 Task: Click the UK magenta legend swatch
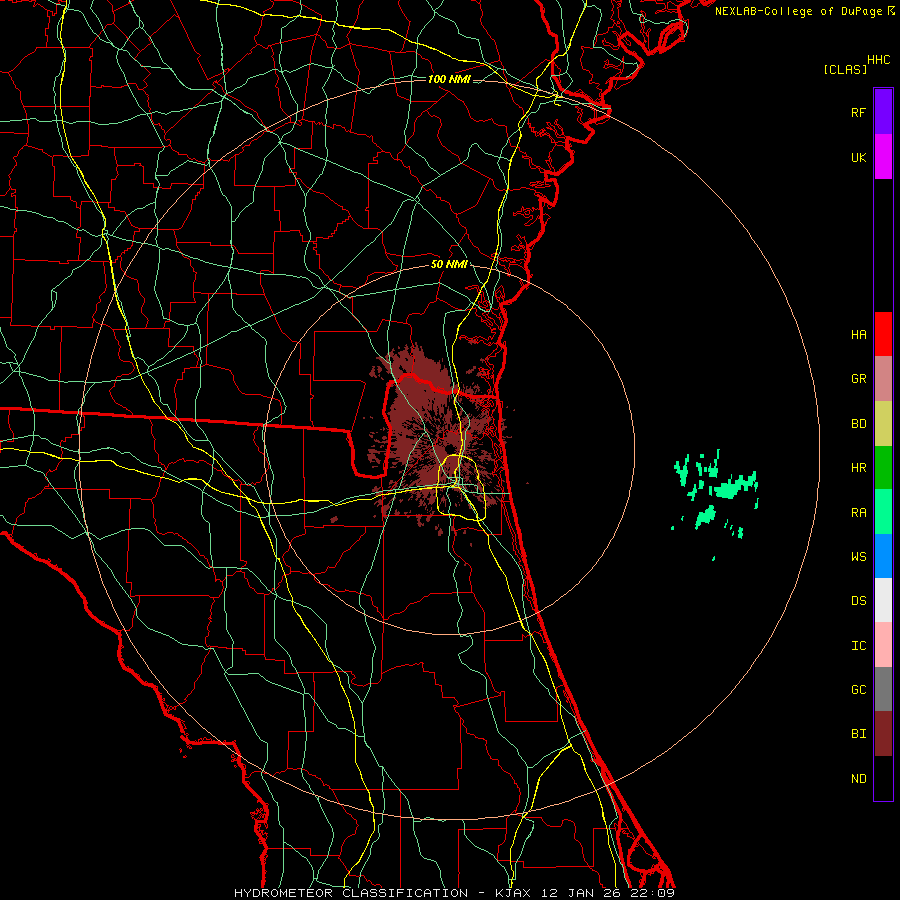tap(883, 157)
